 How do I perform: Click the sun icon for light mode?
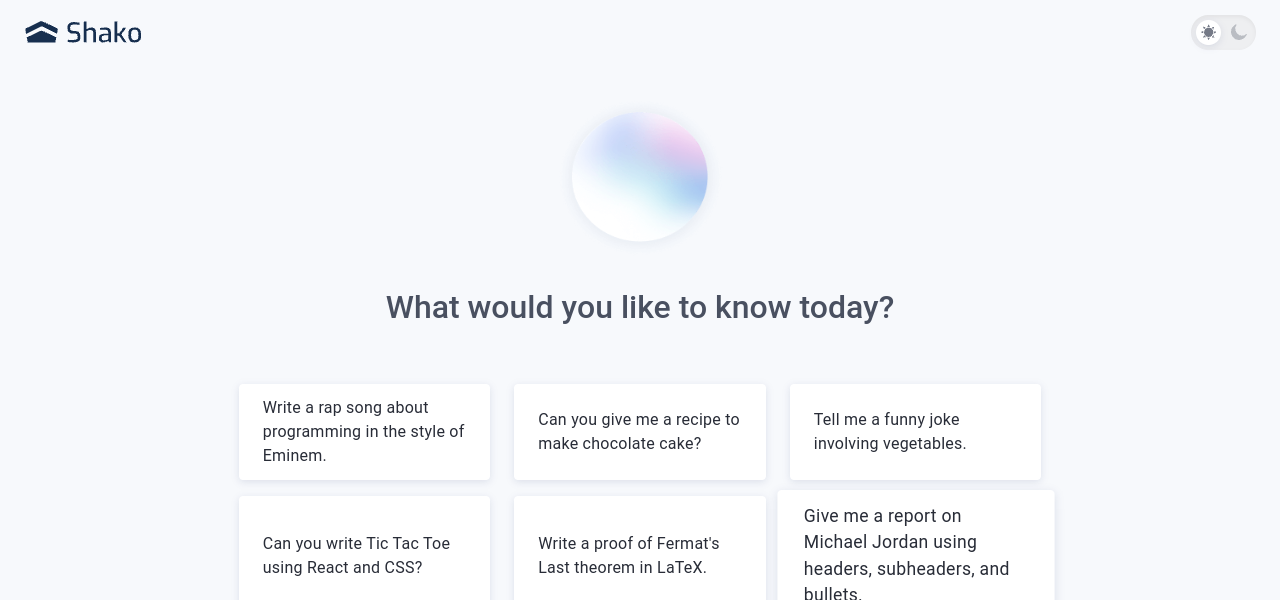1209,33
